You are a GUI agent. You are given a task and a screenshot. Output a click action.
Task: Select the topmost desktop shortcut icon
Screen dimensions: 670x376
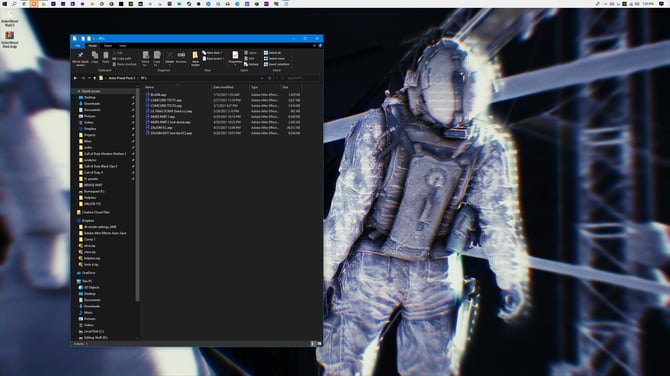pos(9,18)
